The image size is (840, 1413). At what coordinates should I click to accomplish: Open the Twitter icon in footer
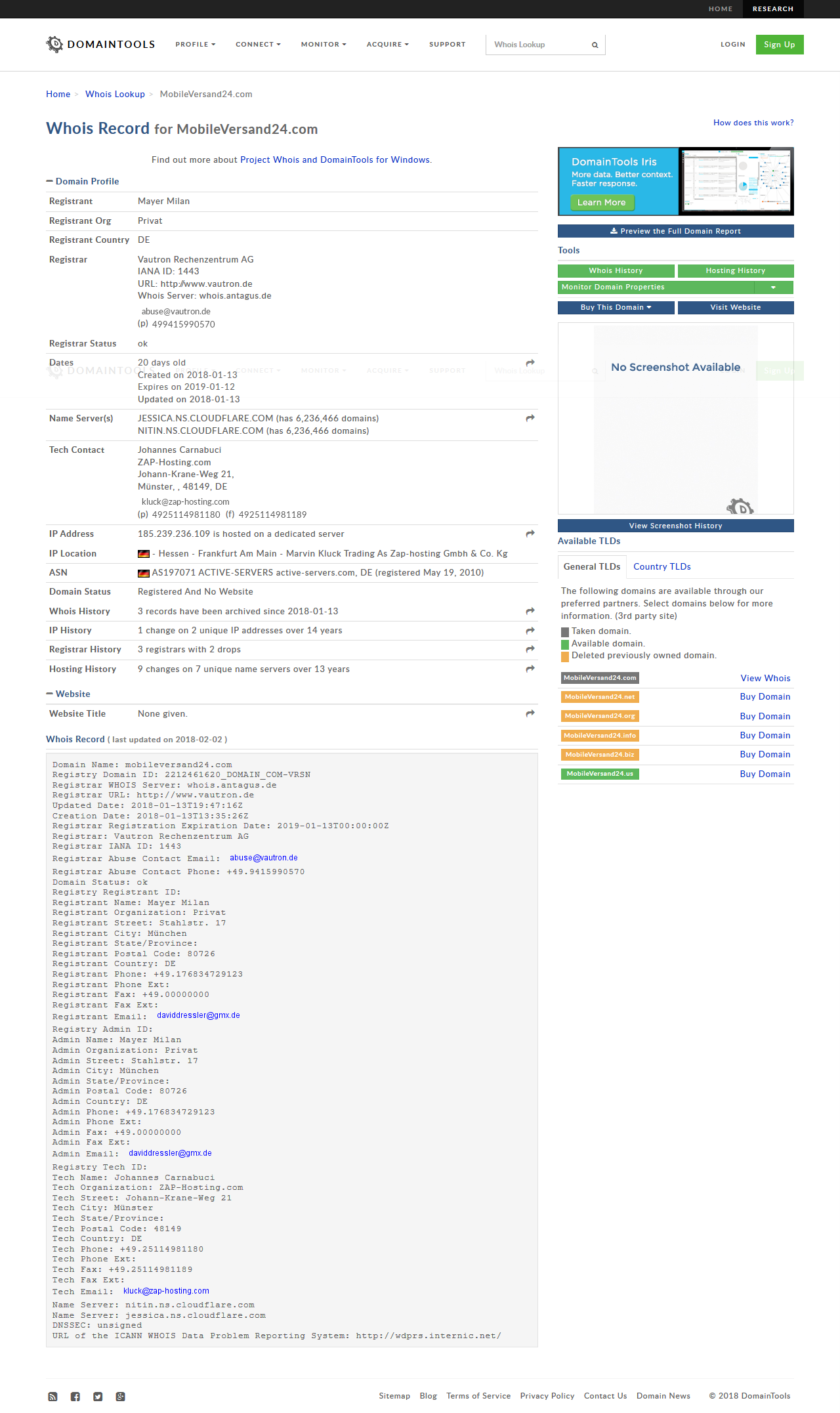click(98, 1397)
